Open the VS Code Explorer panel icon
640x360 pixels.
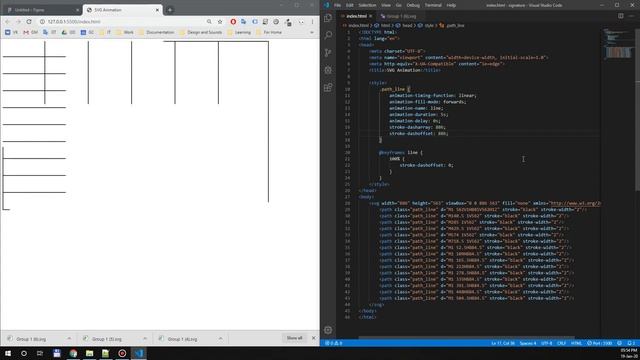[x=328, y=18]
